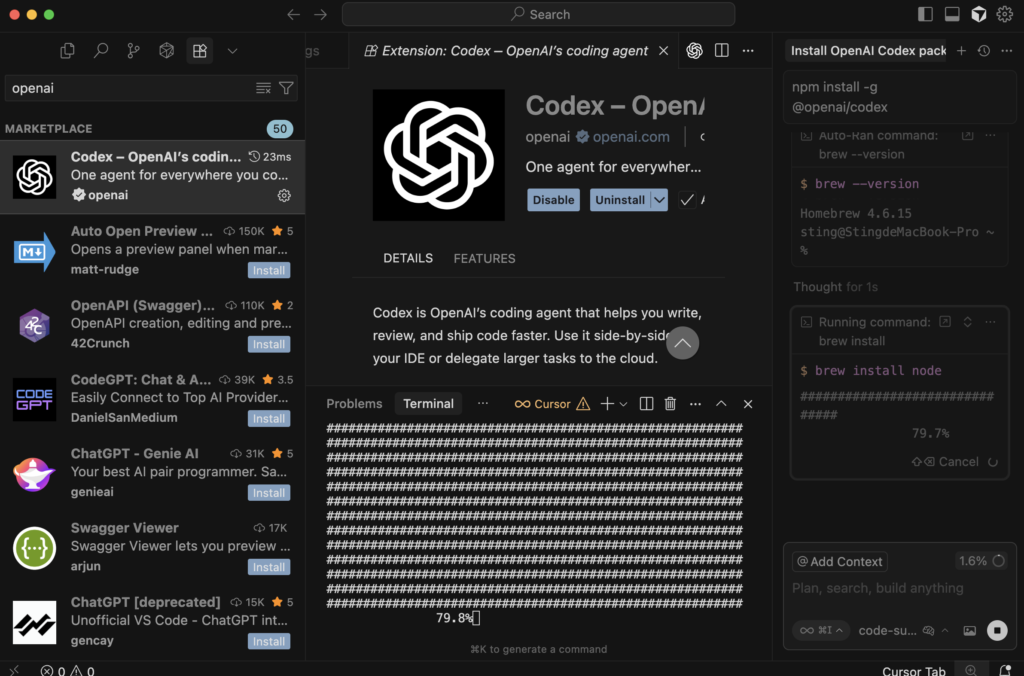Kill terminal with the trash icon
1024x676 pixels.
coord(670,404)
